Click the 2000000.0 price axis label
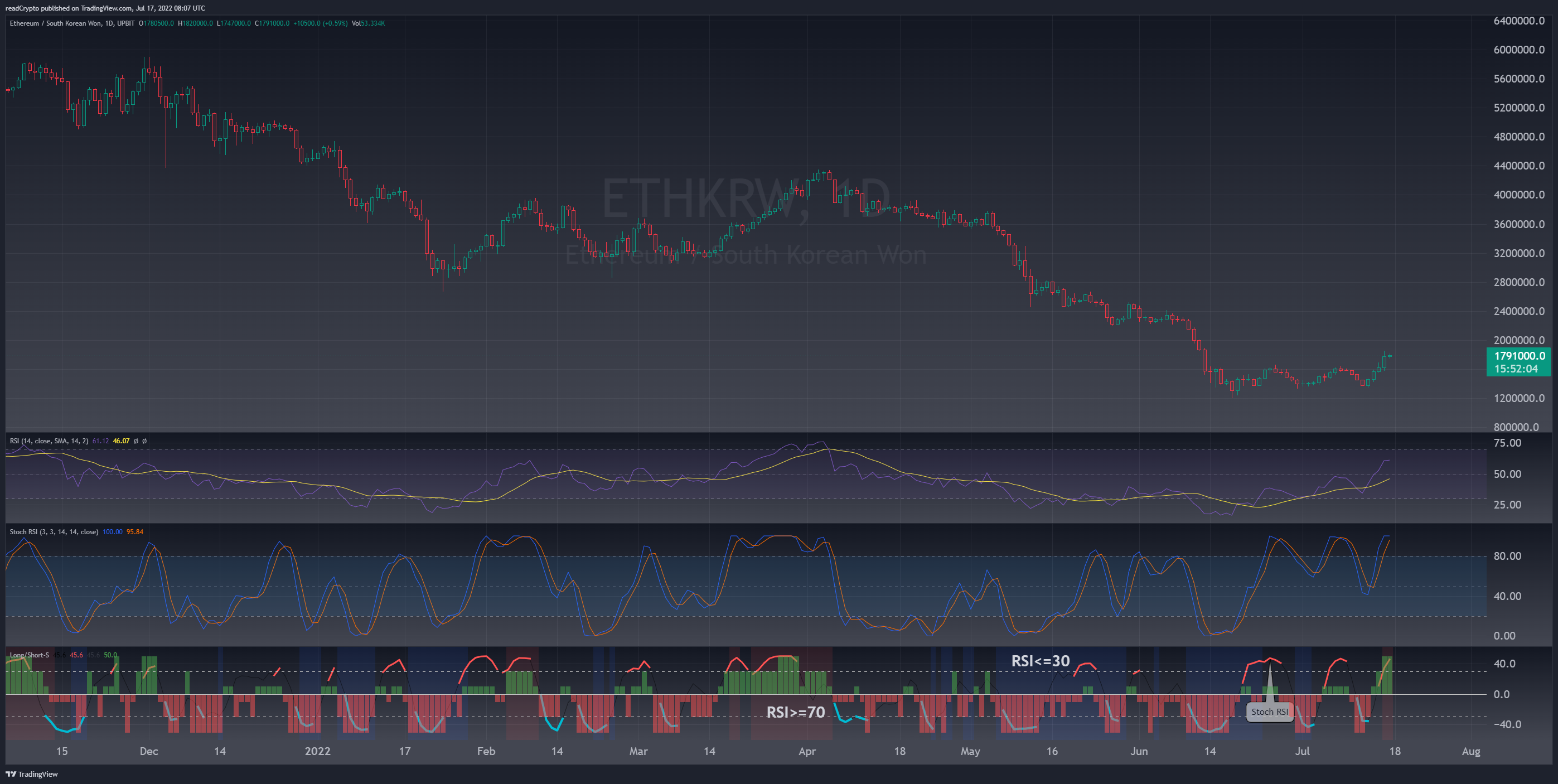This screenshot has height=784, width=1558. coord(1518,340)
